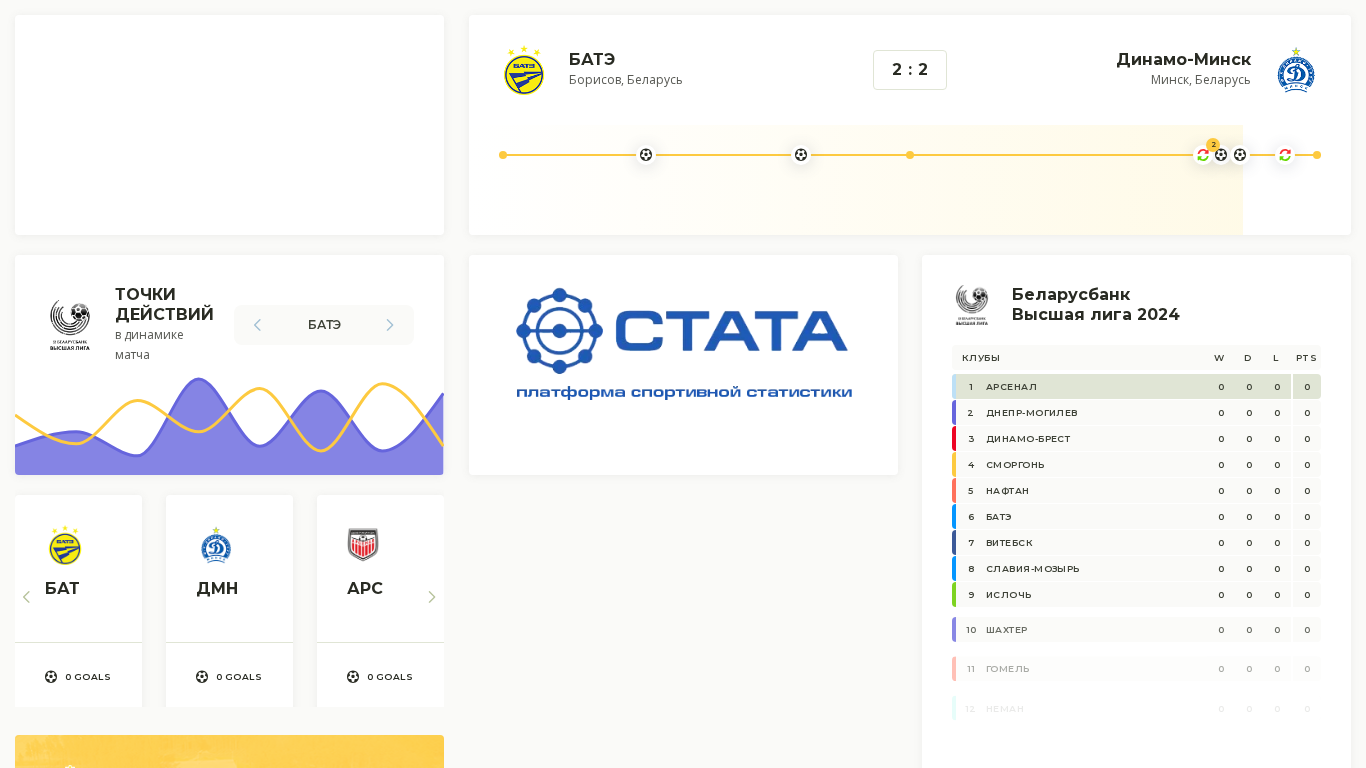The width and height of the screenshot is (1366, 768).
Task: Click the Arsenal crest in the АРС card
Action: click(x=363, y=545)
